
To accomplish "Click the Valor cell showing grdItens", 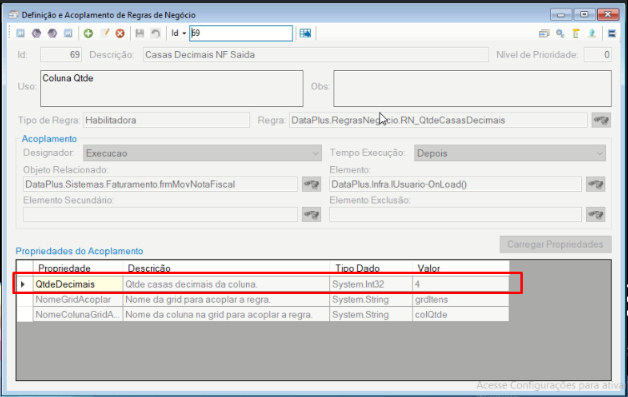I will [x=461, y=299].
